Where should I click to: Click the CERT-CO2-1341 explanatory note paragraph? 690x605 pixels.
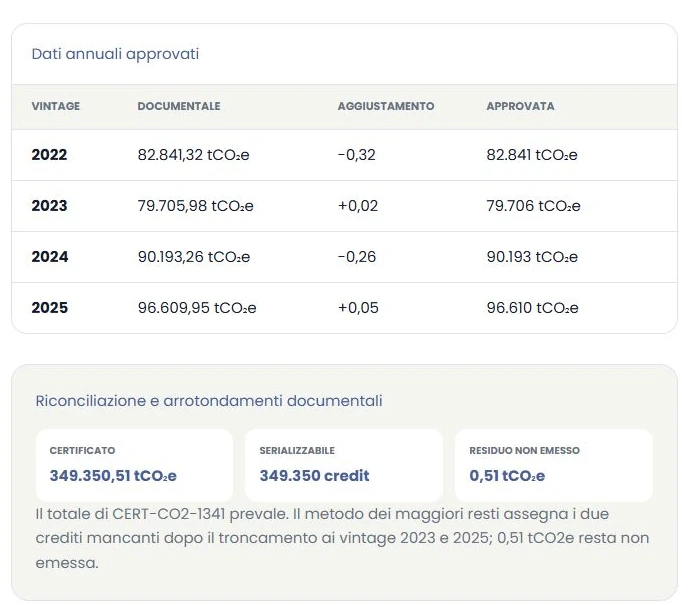click(342, 538)
